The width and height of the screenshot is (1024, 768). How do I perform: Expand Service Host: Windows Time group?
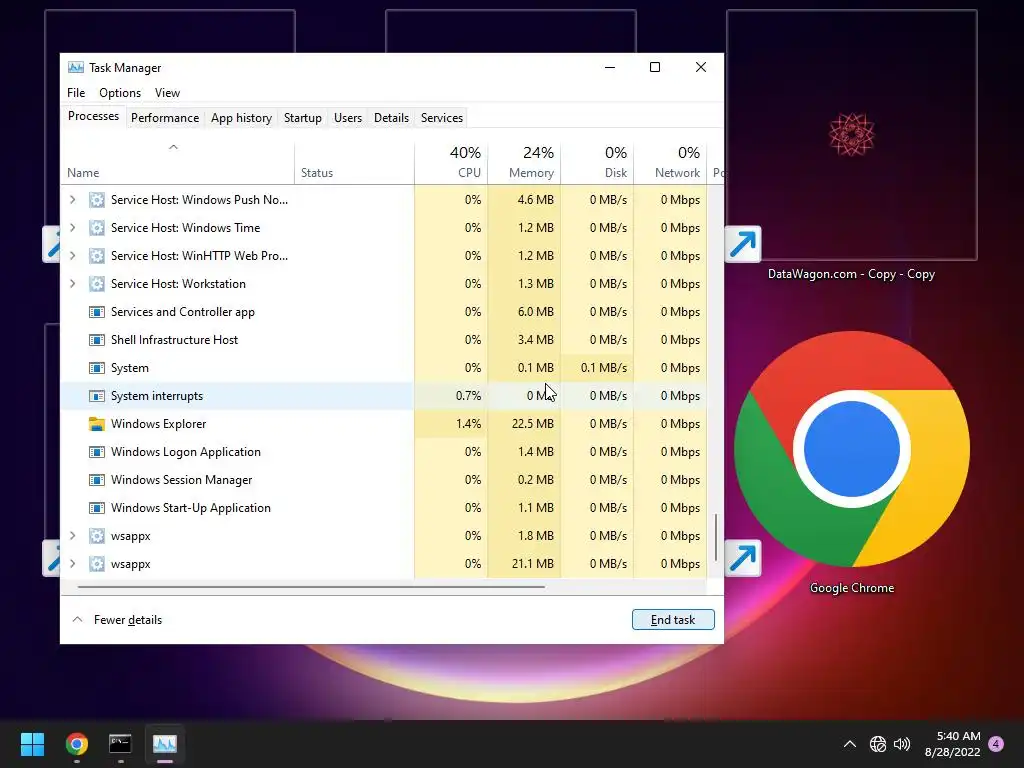click(x=72, y=228)
